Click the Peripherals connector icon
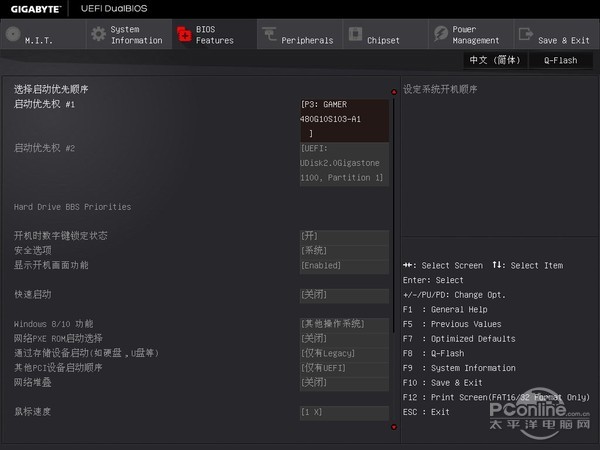The width and height of the screenshot is (600, 450). [x=269, y=34]
